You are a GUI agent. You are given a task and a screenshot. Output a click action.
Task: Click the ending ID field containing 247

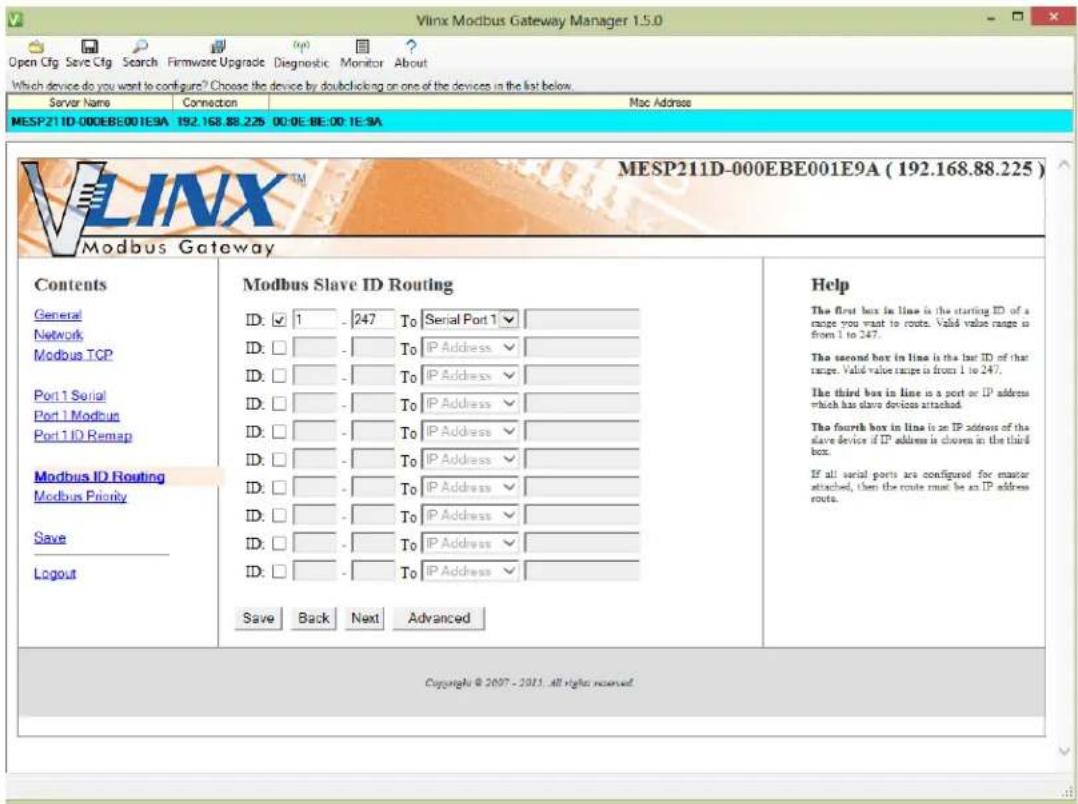[x=373, y=320]
